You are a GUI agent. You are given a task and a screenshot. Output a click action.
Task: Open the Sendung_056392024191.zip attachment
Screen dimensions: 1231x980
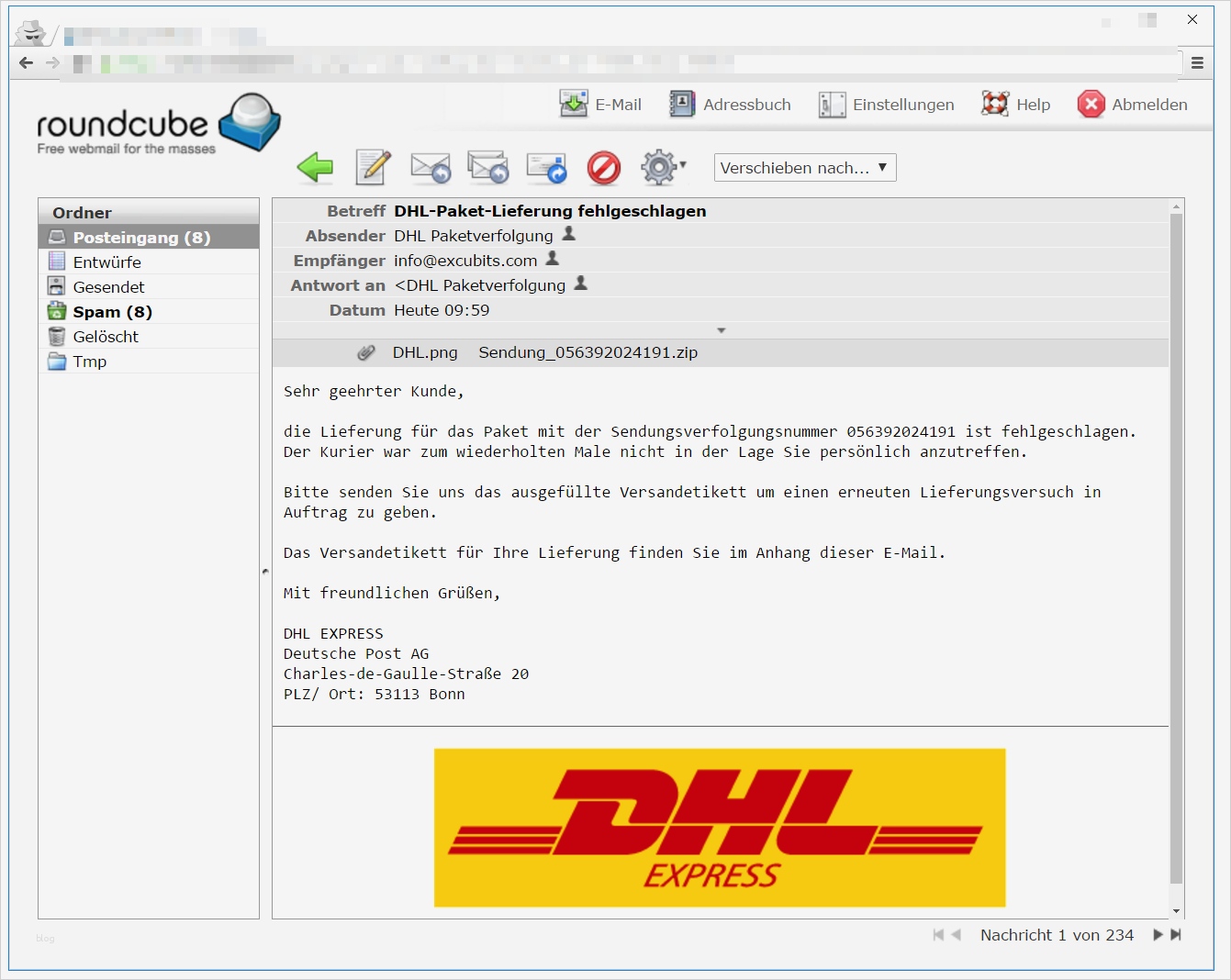pyautogui.click(x=588, y=352)
